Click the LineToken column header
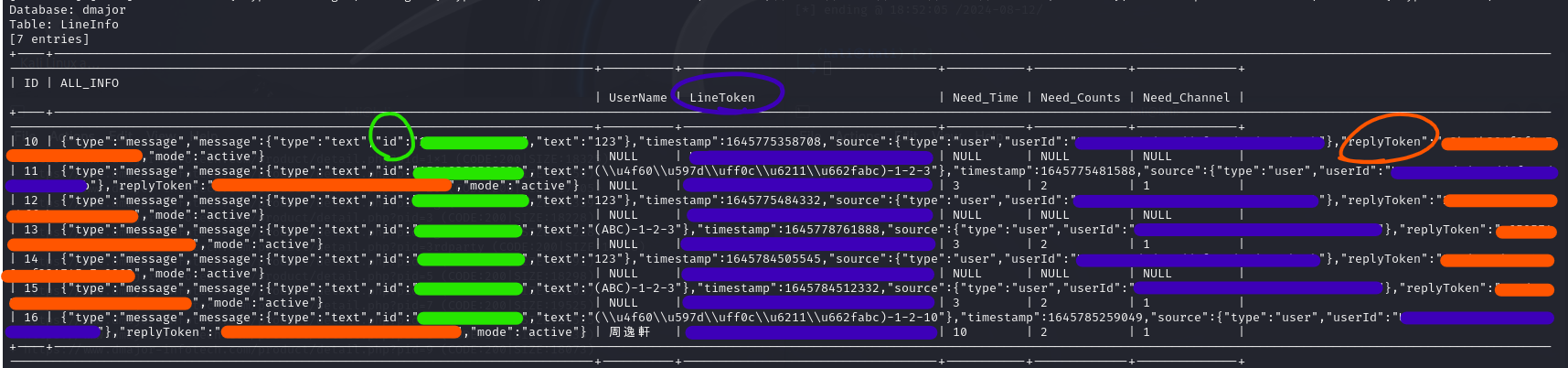 [722, 98]
